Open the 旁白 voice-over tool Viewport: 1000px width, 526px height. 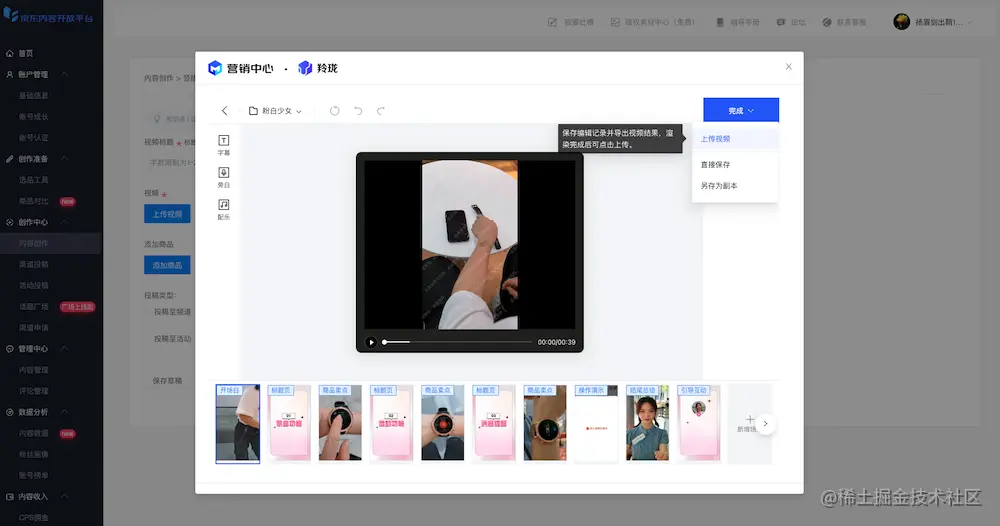pos(224,177)
